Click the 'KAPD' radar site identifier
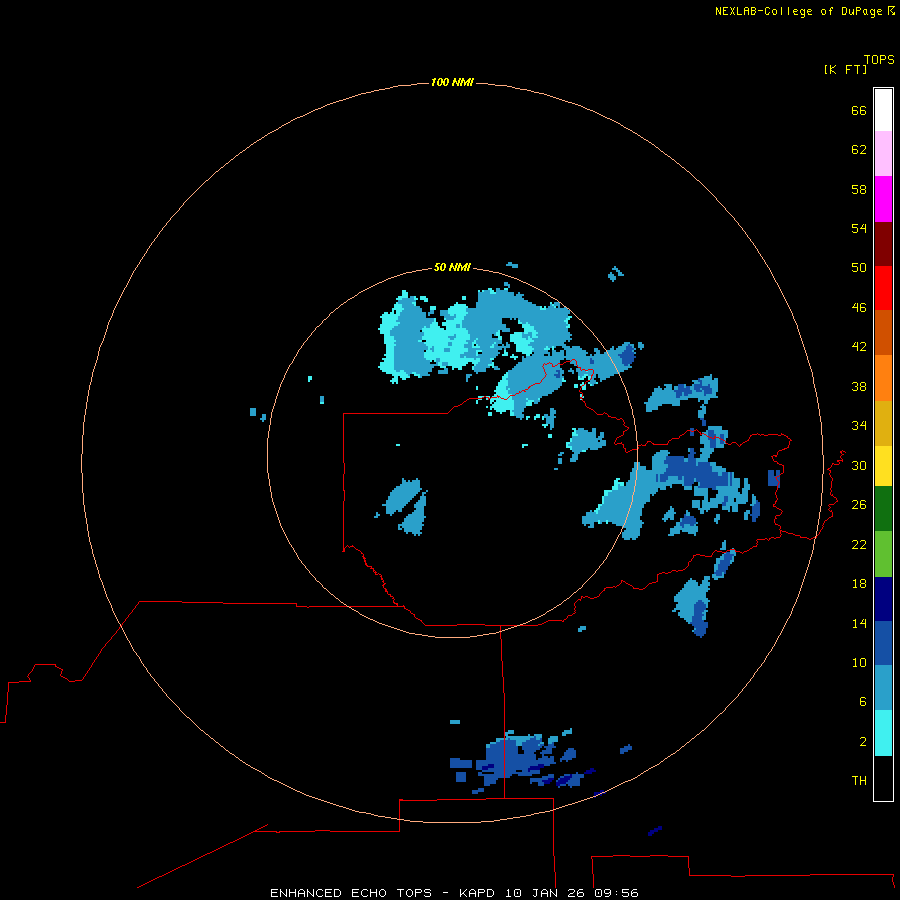The width and height of the screenshot is (900, 900). 479,893
